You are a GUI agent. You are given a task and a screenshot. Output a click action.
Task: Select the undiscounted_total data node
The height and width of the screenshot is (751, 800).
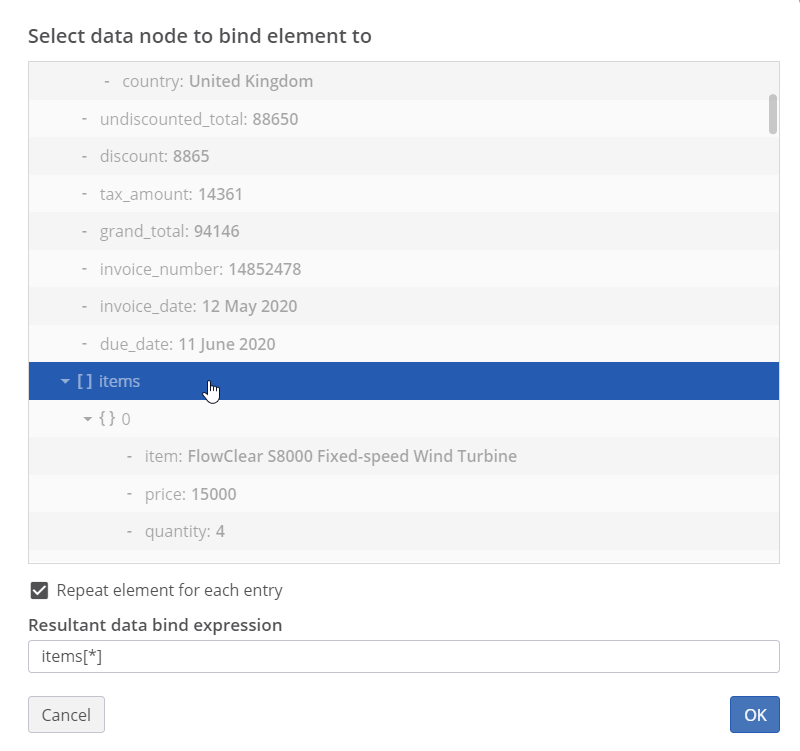pos(198,119)
